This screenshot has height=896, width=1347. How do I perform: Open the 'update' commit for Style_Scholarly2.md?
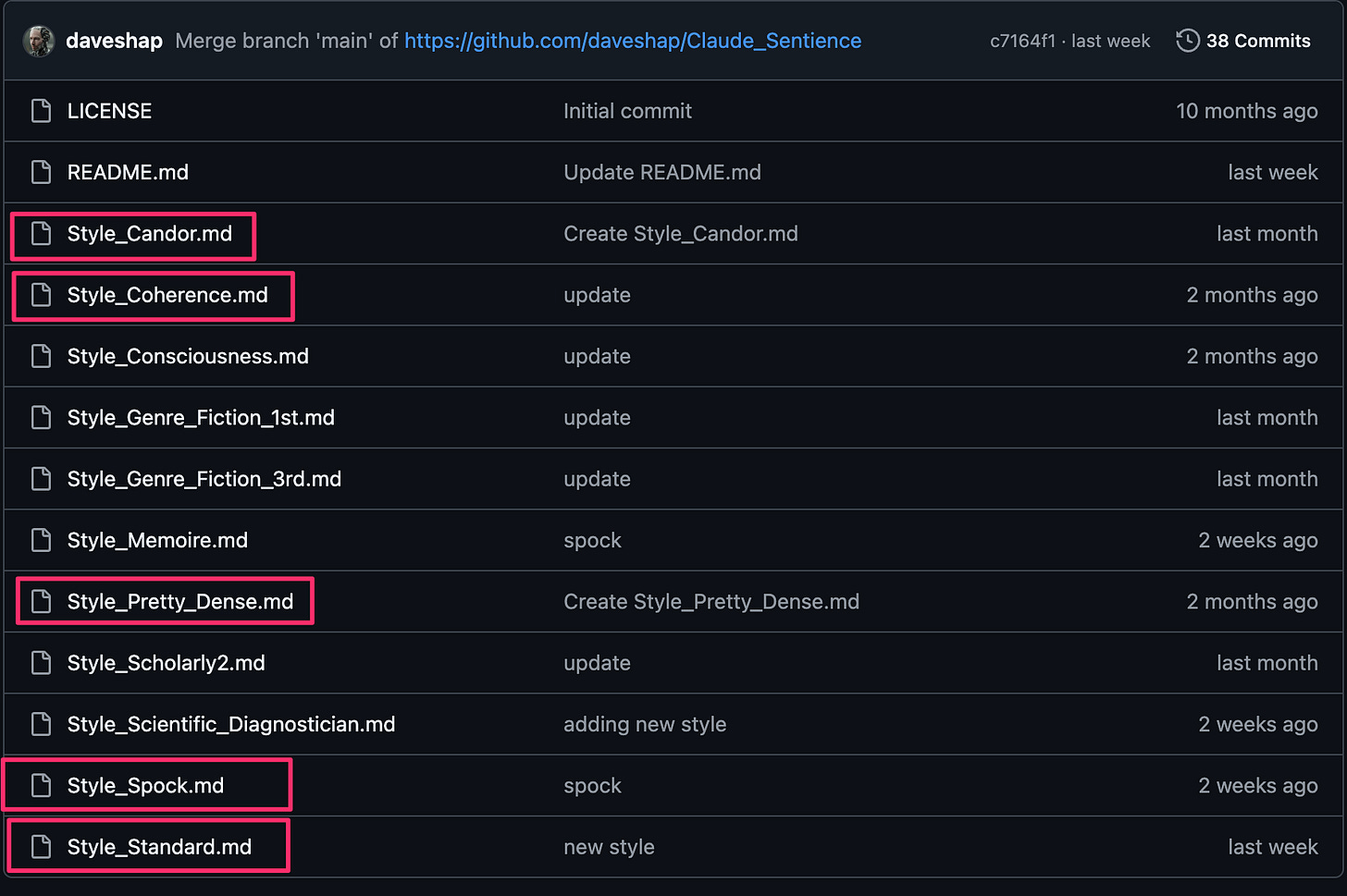tap(597, 663)
